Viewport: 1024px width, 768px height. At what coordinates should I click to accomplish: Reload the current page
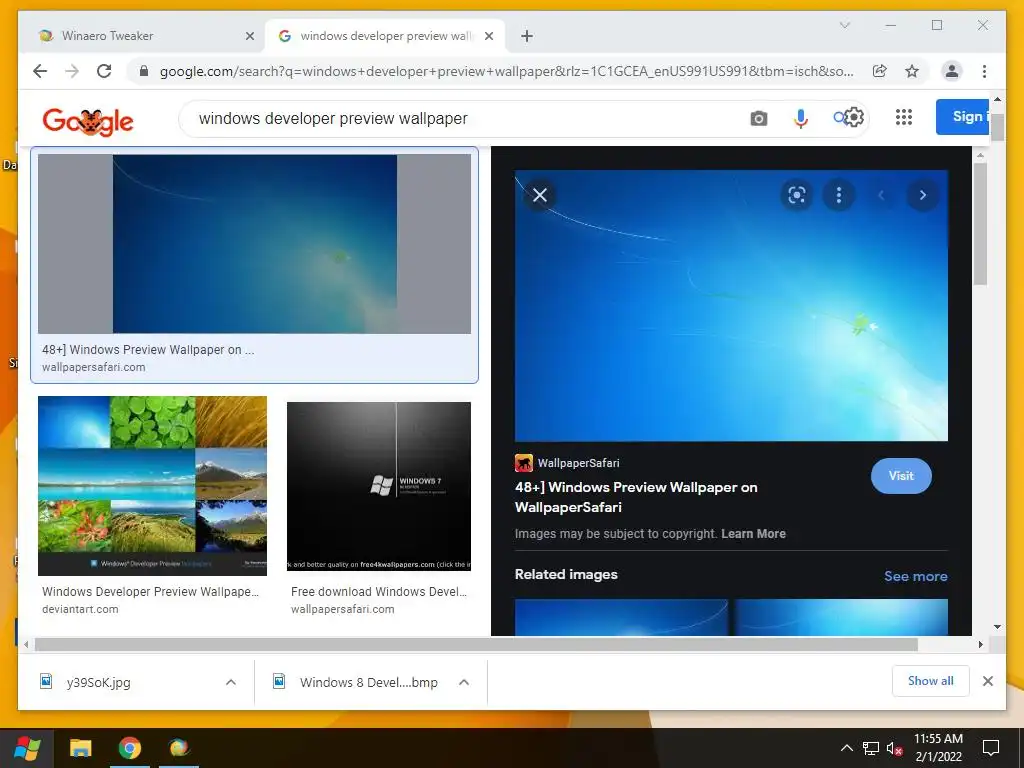pos(104,71)
